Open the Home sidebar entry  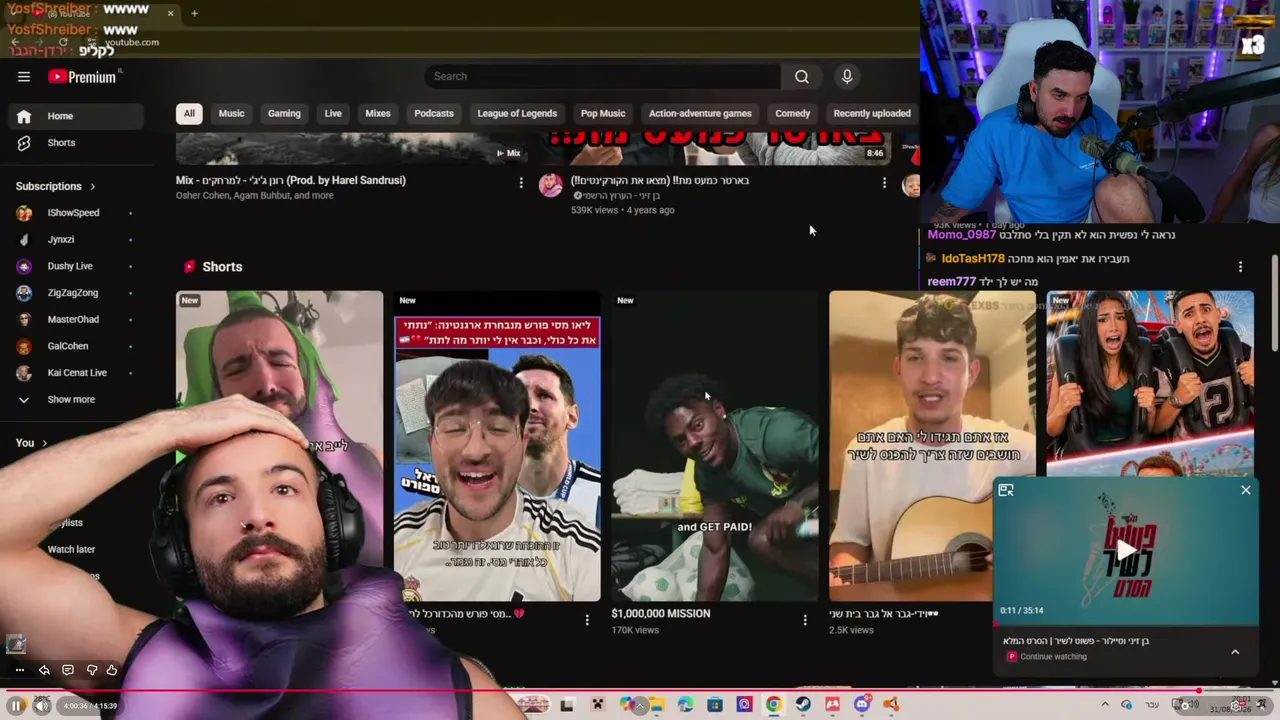[x=76, y=116]
